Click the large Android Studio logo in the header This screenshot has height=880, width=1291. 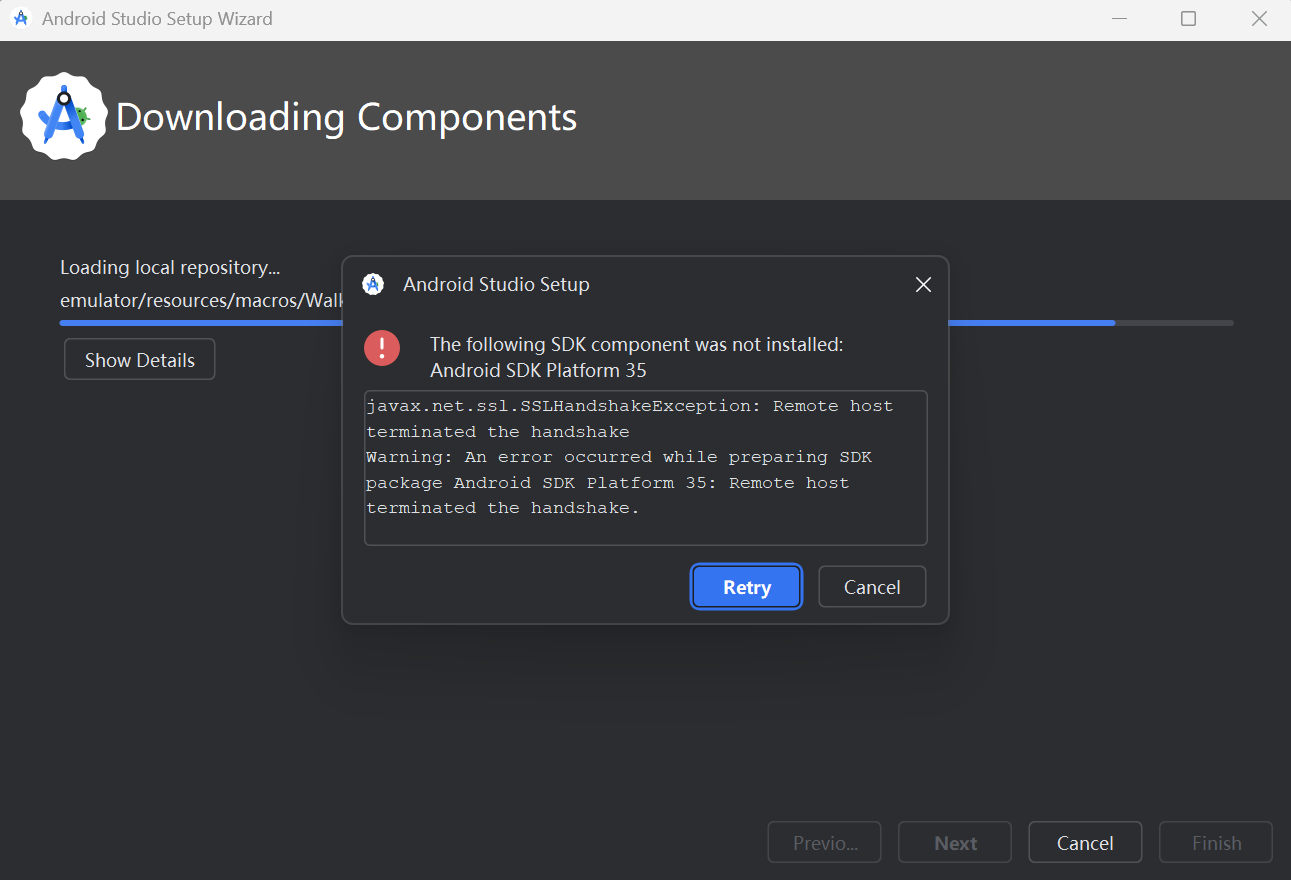click(64, 116)
